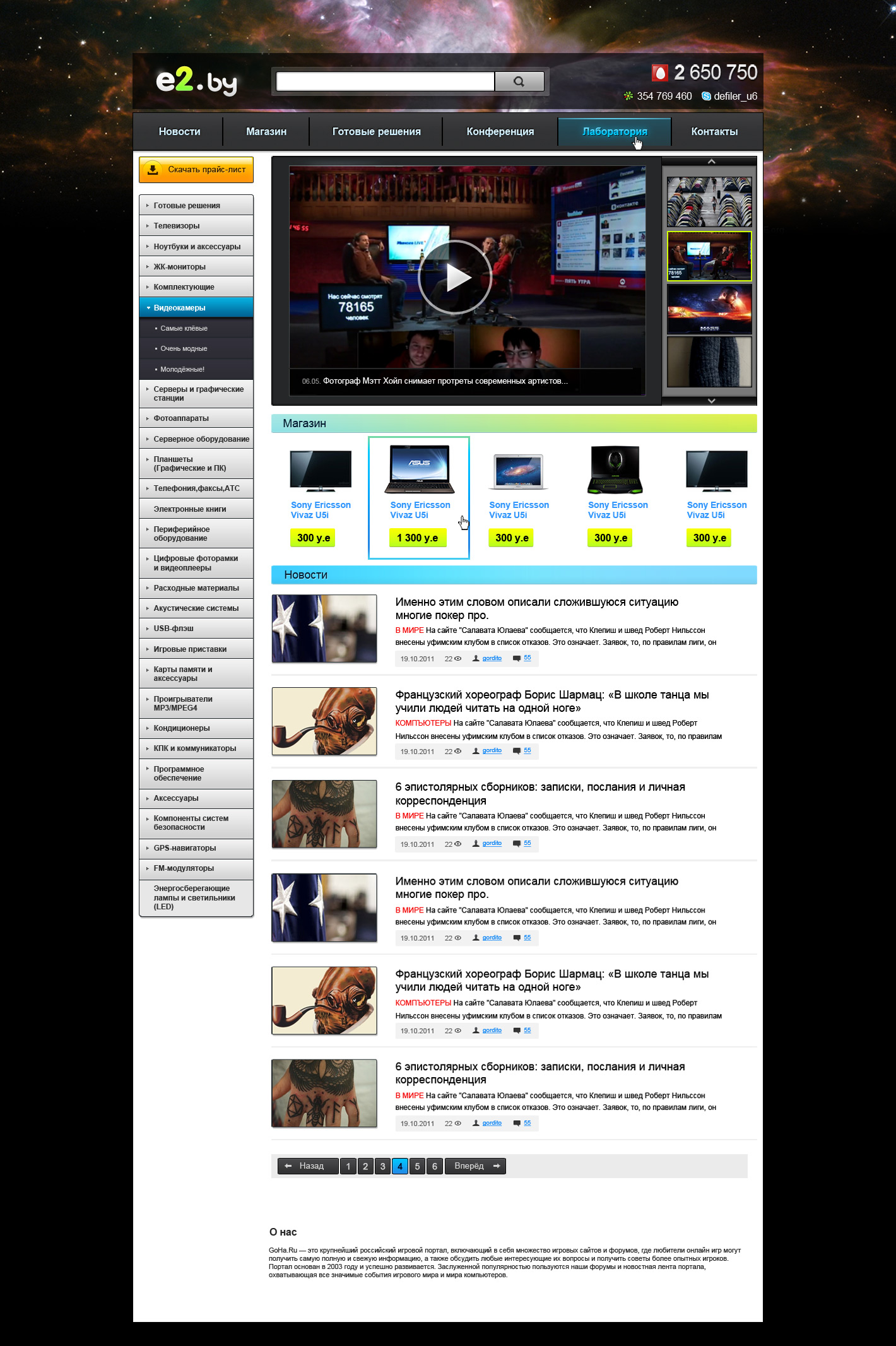This screenshot has width=896, height=1346.
Task: Go to pagination page 1
Action: (348, 1166)
